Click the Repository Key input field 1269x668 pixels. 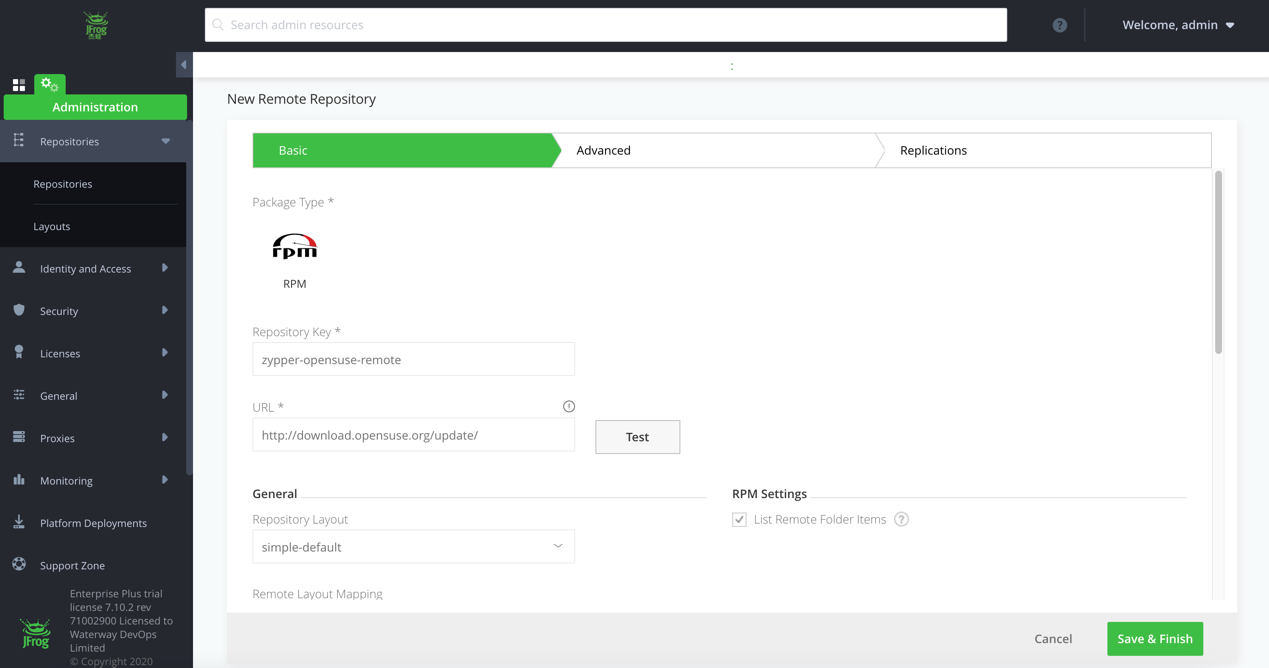pyautogui.click(x=413, y=359)
